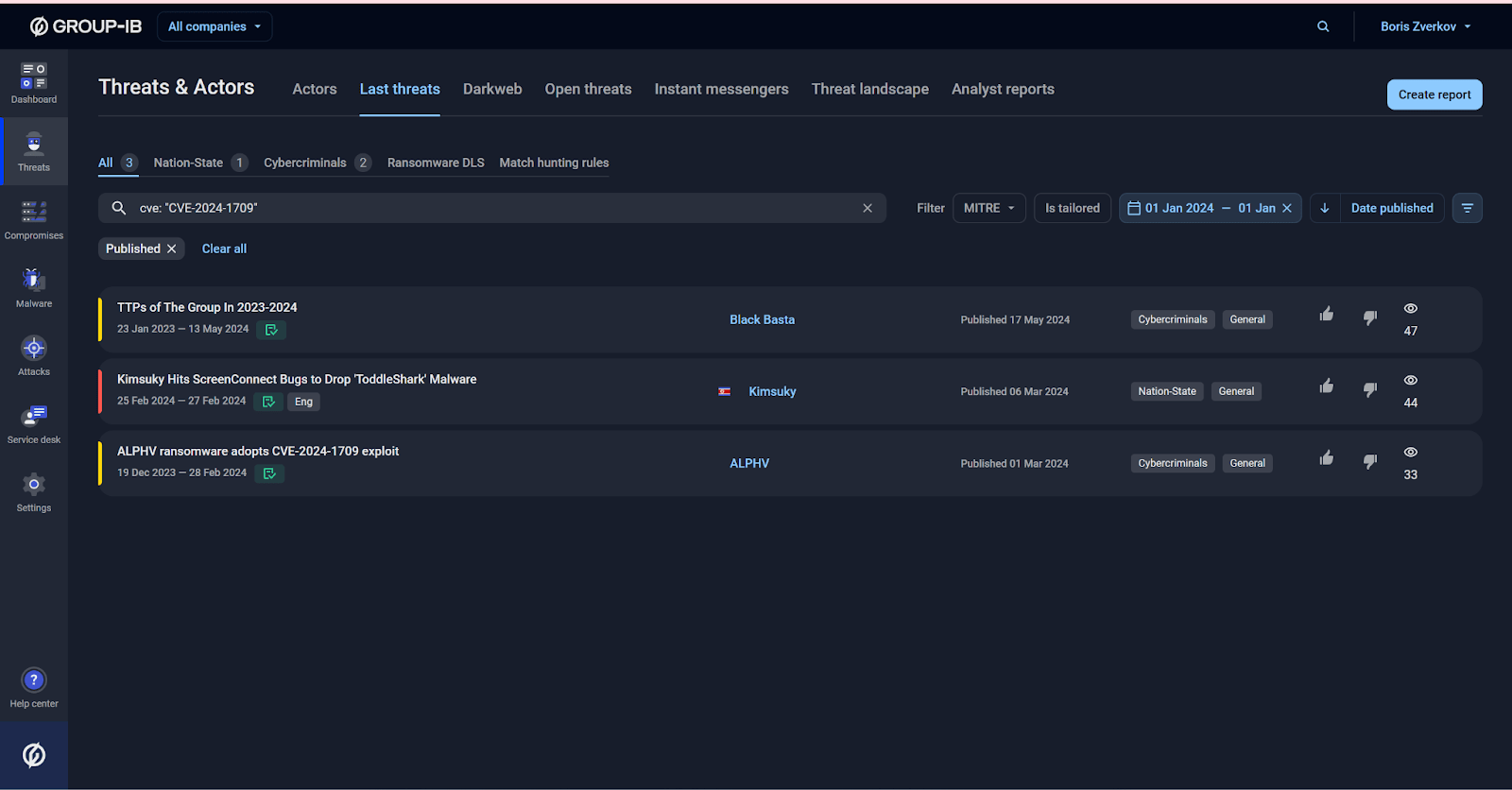Open the Kimsuky actor link
The image size is (1512, 790).
tap(772, 391)
